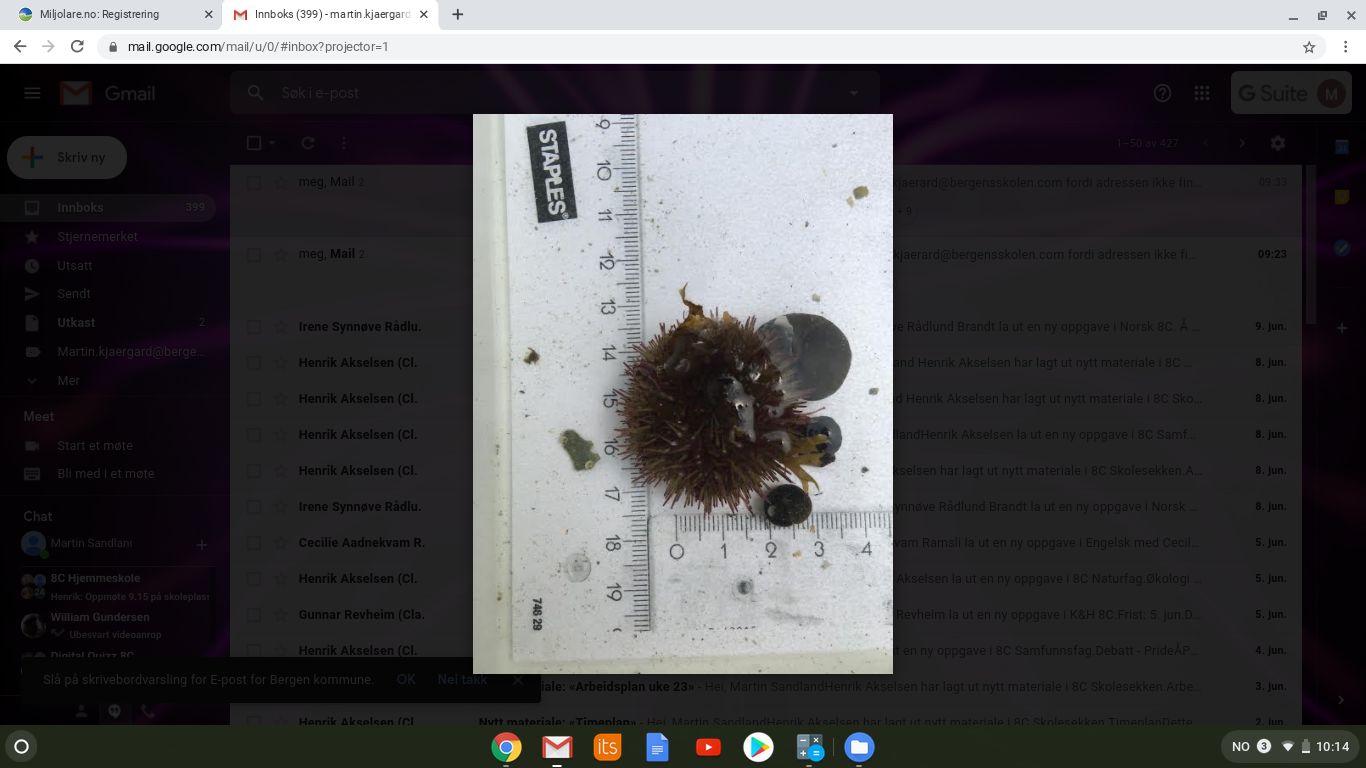Open Keep in the side panel
Viewport: 1366px width, 768px height.
[1342, 197]
